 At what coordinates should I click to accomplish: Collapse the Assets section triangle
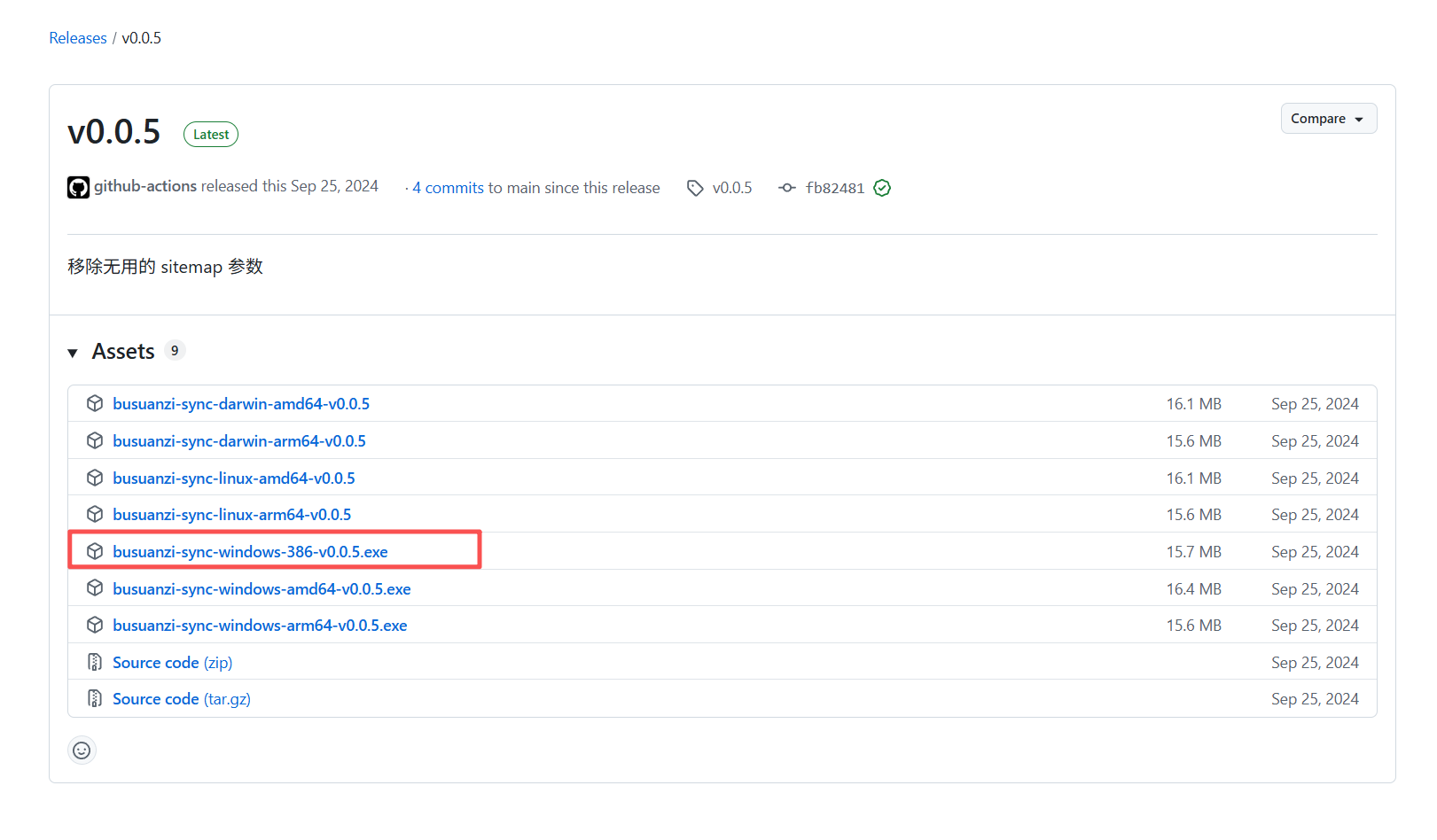[x=73, y=353]
